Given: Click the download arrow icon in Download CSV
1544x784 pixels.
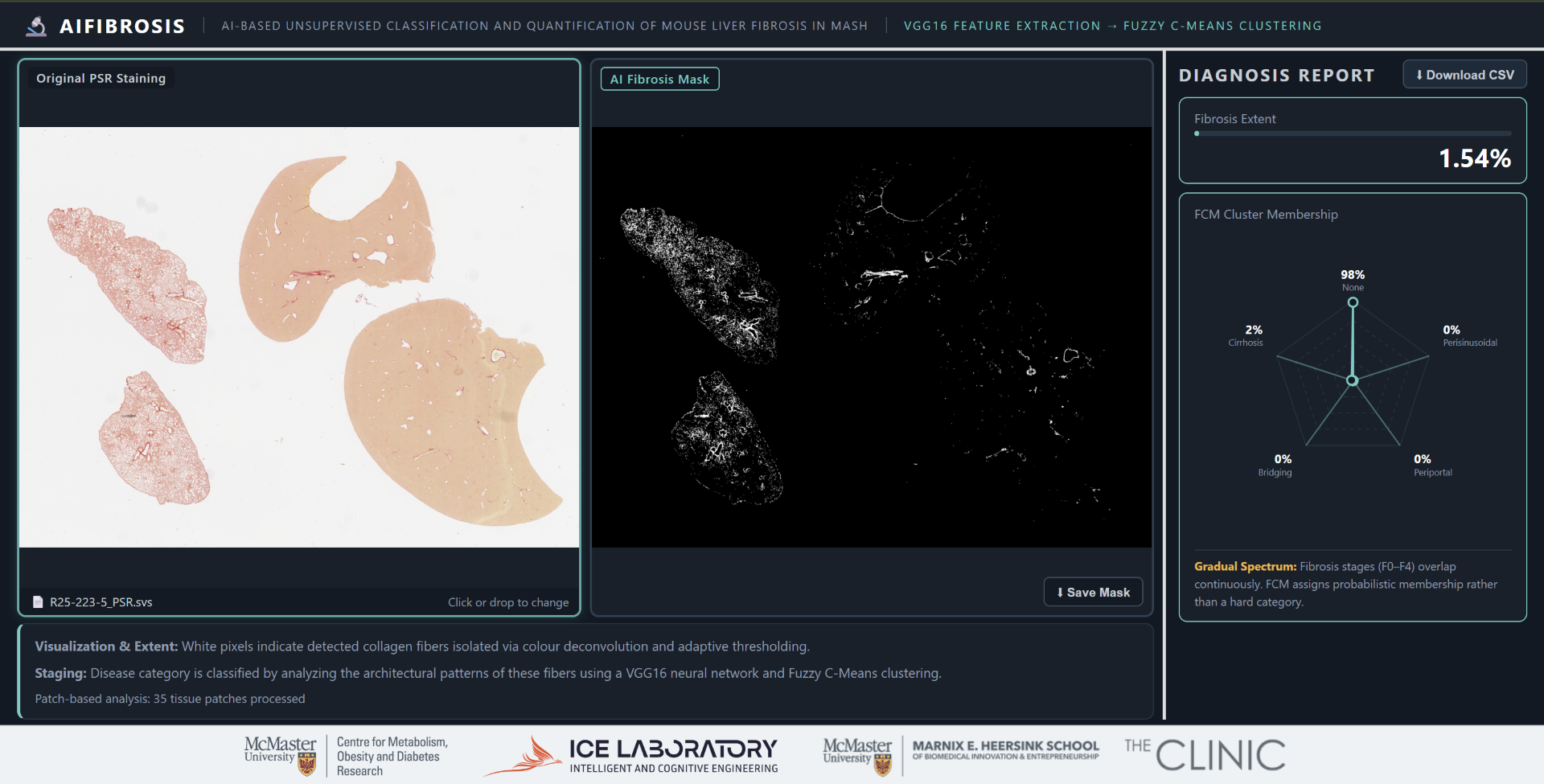Looking at the screenshot, I should (1420, 74).
